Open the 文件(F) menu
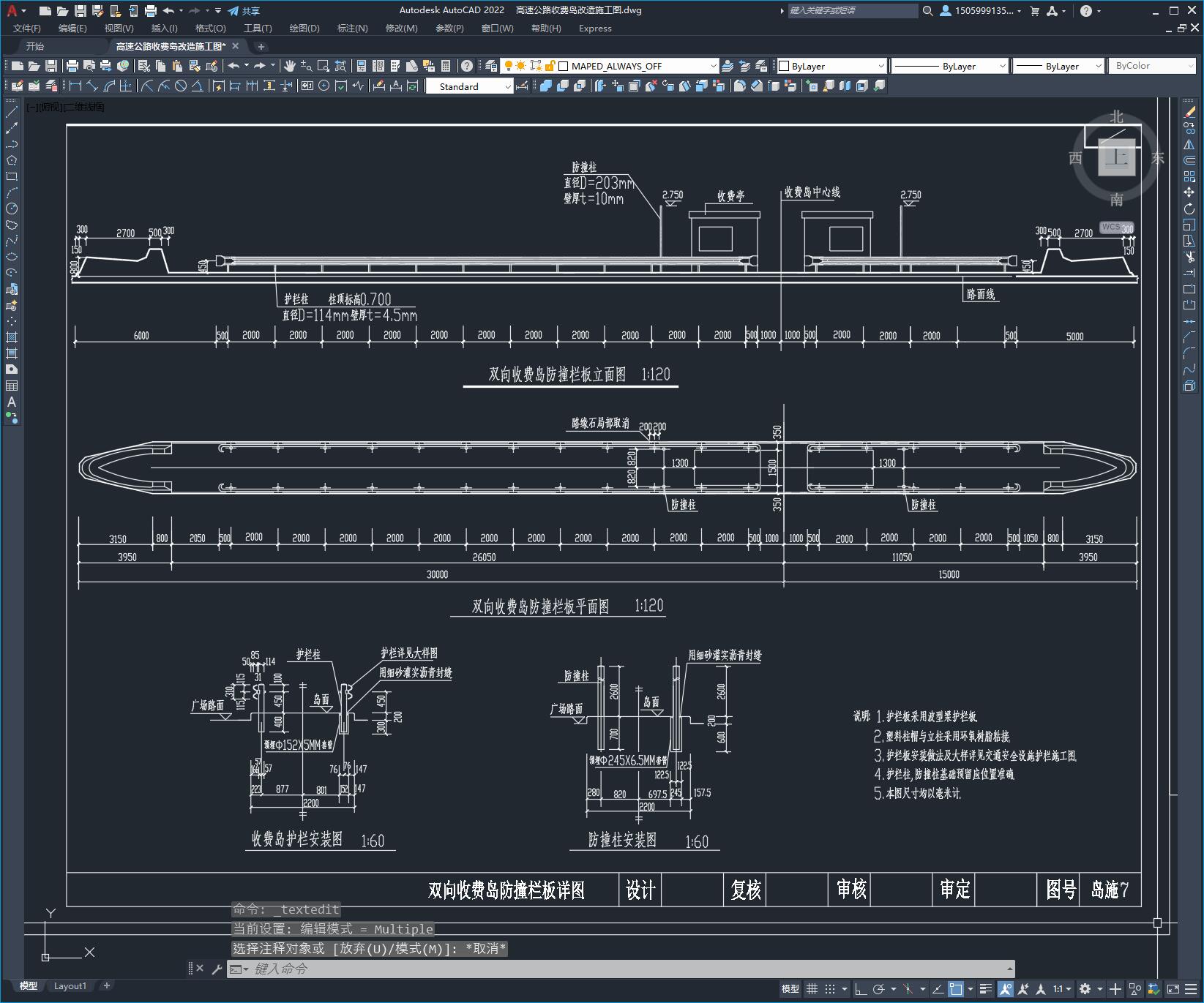The height and width of the screenshot is (1003, 1204). coord(27,28)
